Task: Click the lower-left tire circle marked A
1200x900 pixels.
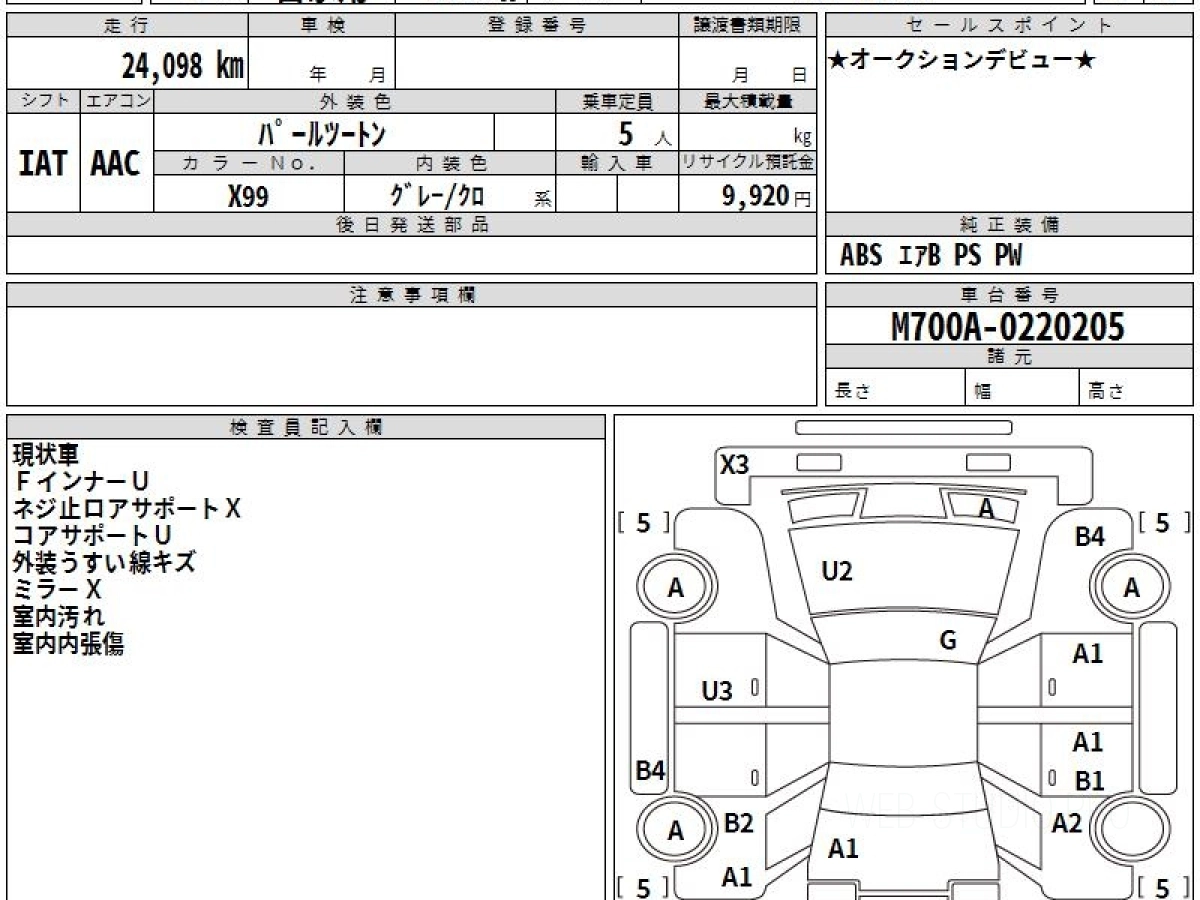Action: tap(676, 830)
